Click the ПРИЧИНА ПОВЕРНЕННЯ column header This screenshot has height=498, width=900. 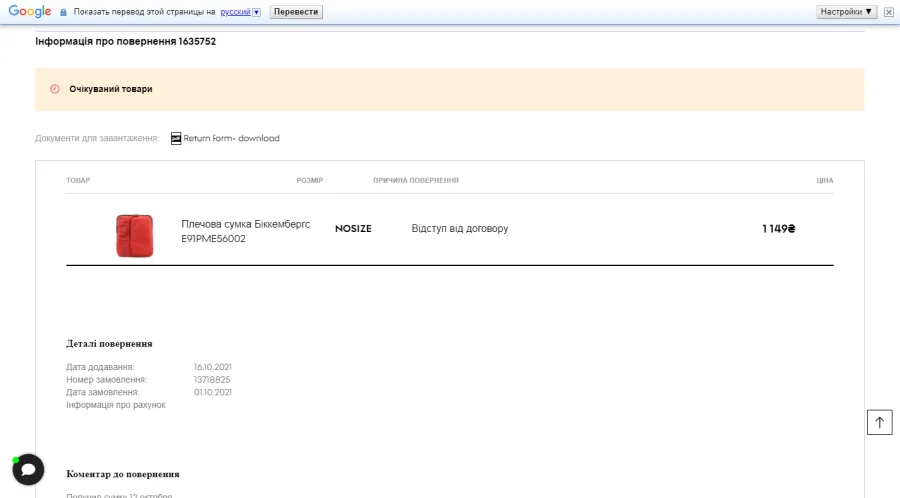pyautogui.click(x=416, y=180)
